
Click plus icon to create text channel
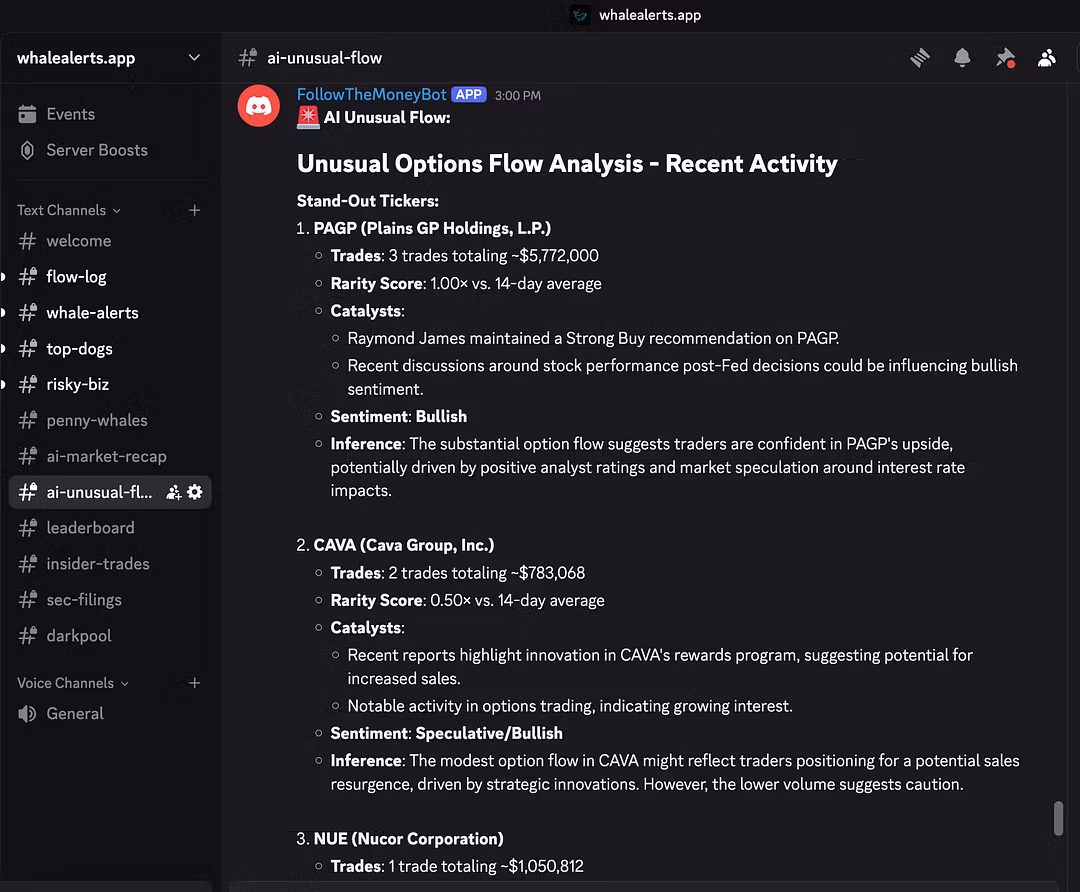coord(195,210)
